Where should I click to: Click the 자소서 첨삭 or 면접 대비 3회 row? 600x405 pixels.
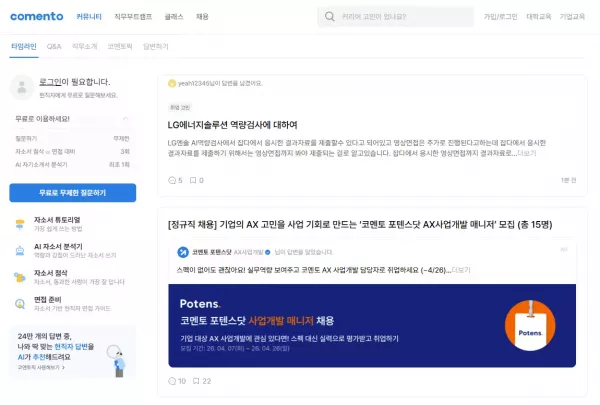(x=72, y=152)
